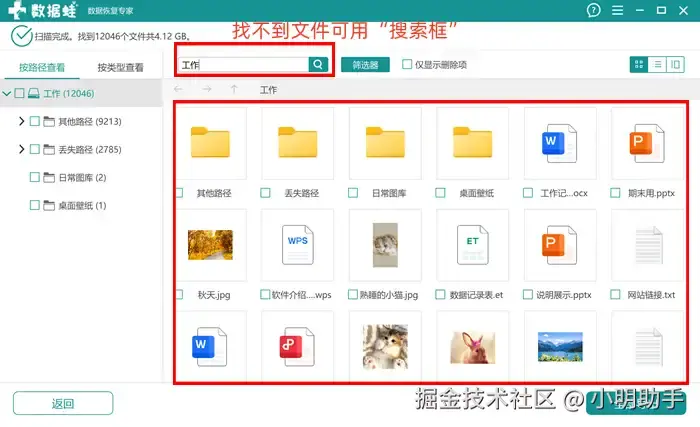Click the kitten photo in bottom row
Viewport: 700px width, 427px height.
click(x=385, y=347)
